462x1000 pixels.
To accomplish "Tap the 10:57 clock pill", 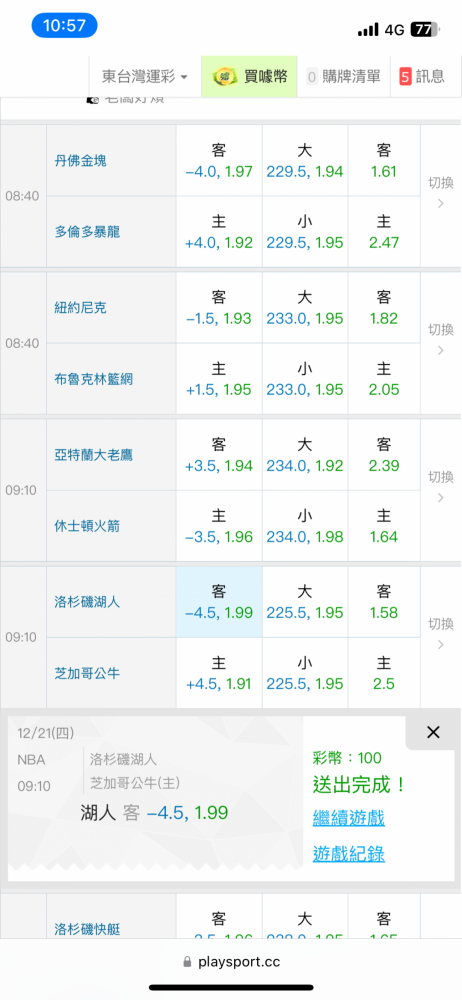I will [64, 26].
